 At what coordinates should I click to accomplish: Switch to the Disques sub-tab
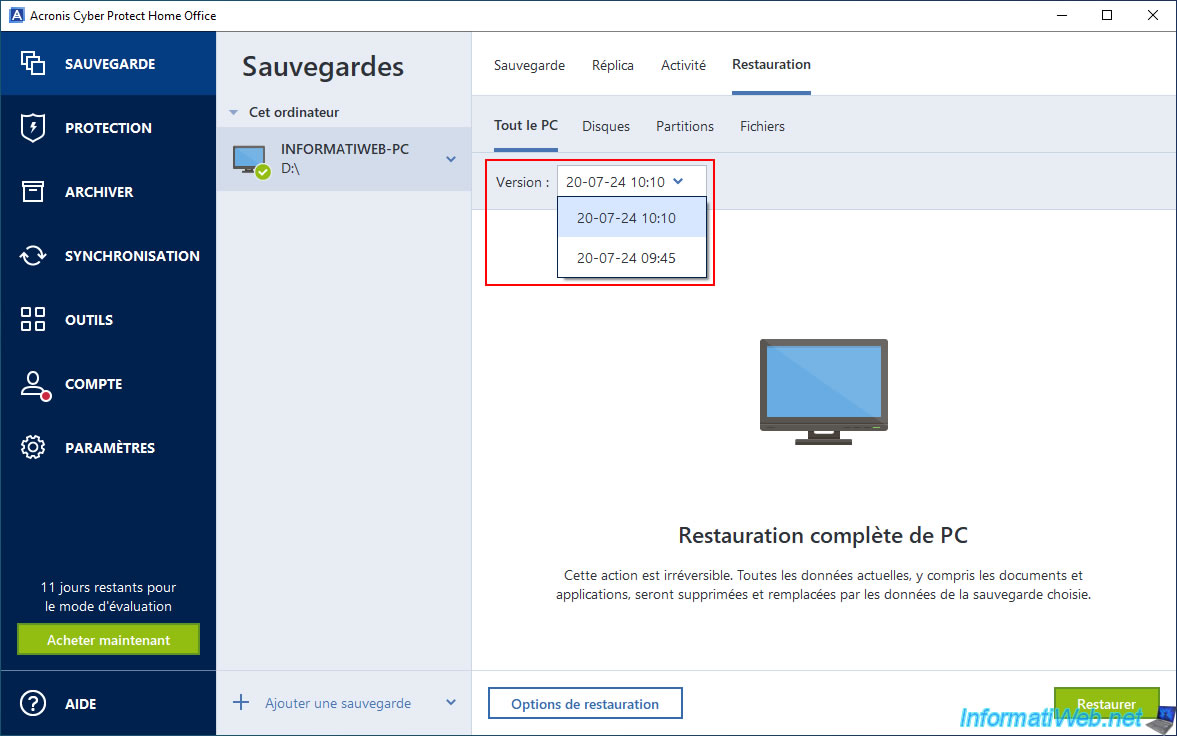pos(606,126)
